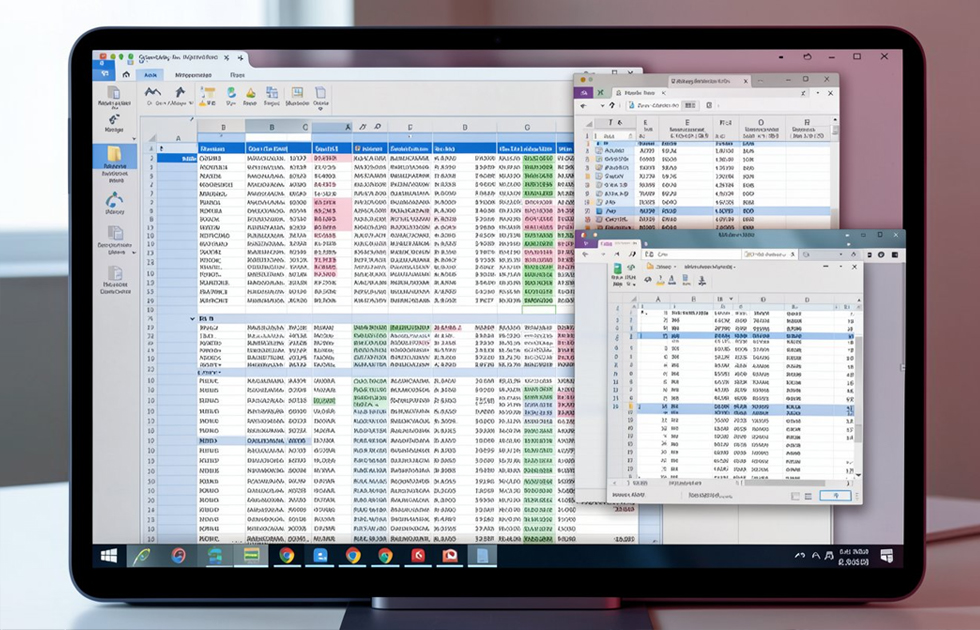This screenshot has width=980, height=630.
Task: Click the Home house icon in the ribbon
Action: [126, 74]
